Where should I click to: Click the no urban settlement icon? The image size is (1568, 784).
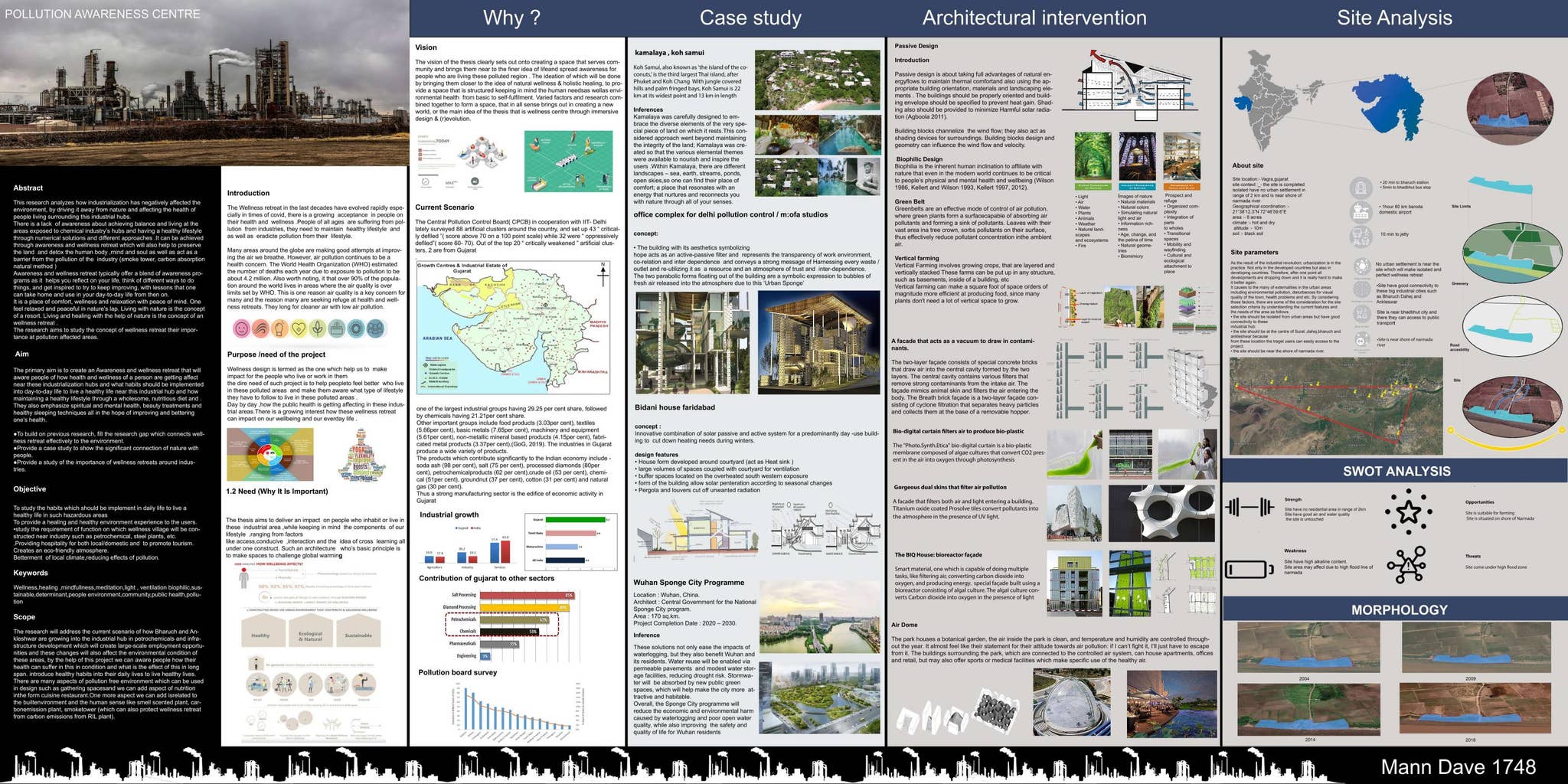click(1362, 266)
